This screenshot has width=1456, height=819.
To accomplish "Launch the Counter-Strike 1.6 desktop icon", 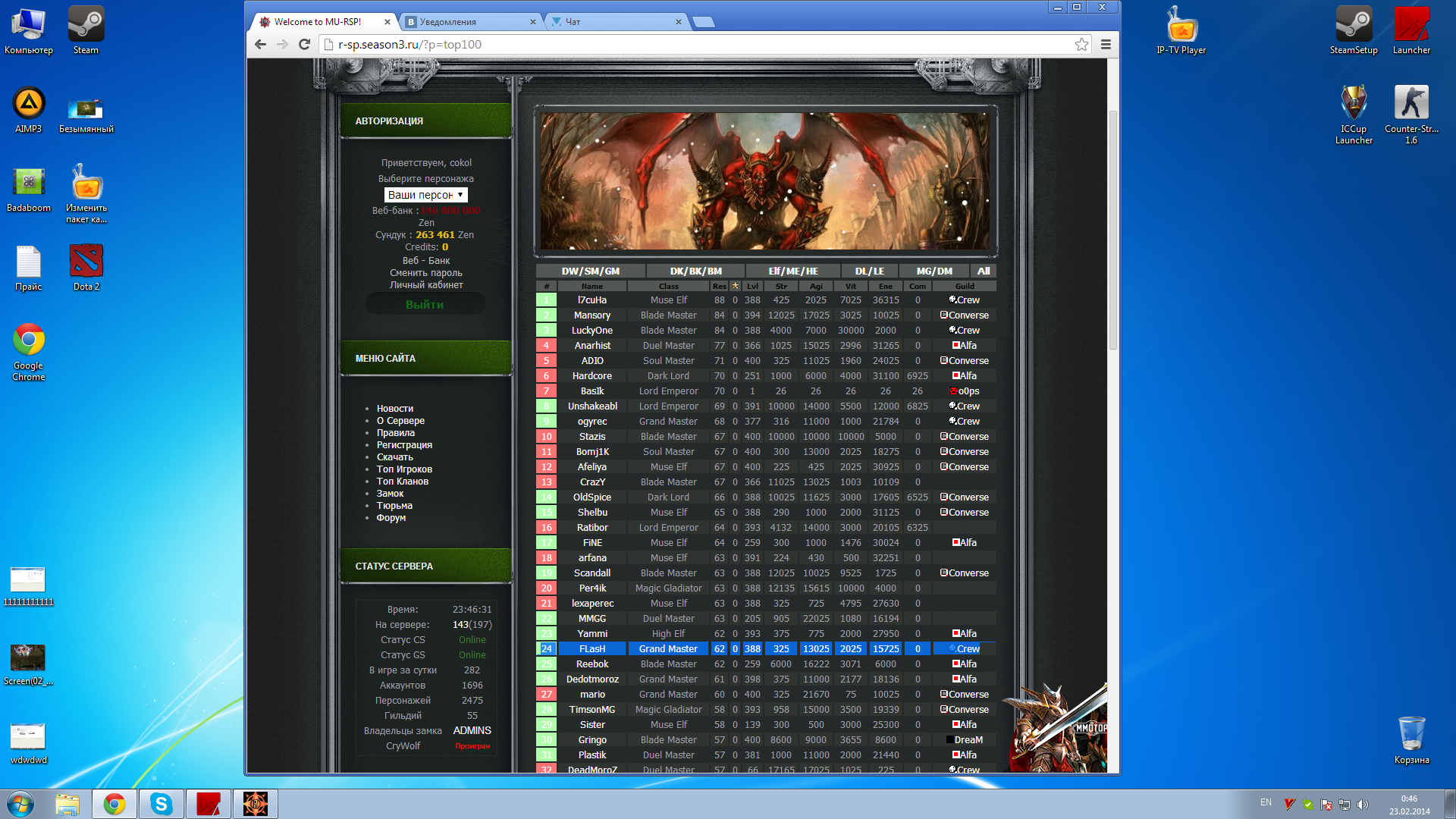I will coord(1411,115).
